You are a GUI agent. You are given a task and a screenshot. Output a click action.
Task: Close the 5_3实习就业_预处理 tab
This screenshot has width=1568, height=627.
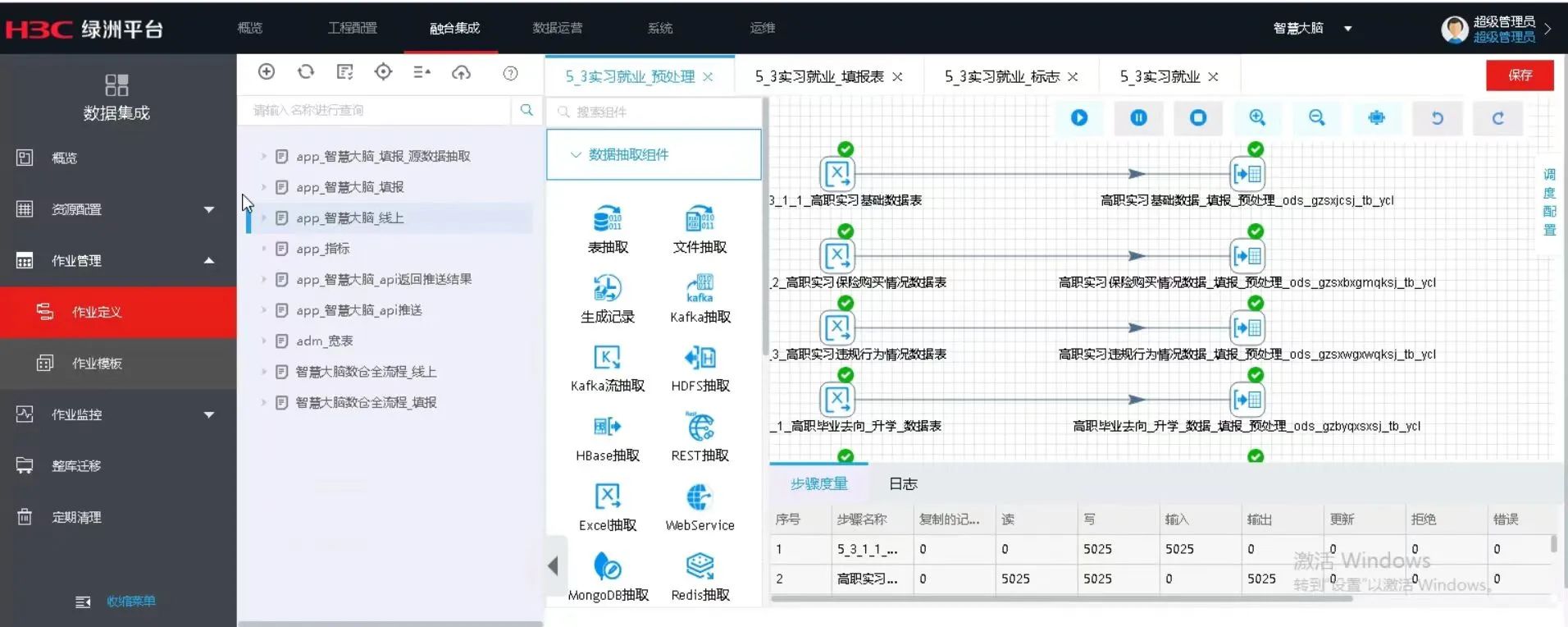pyautogui.click(x=708, y=76)
